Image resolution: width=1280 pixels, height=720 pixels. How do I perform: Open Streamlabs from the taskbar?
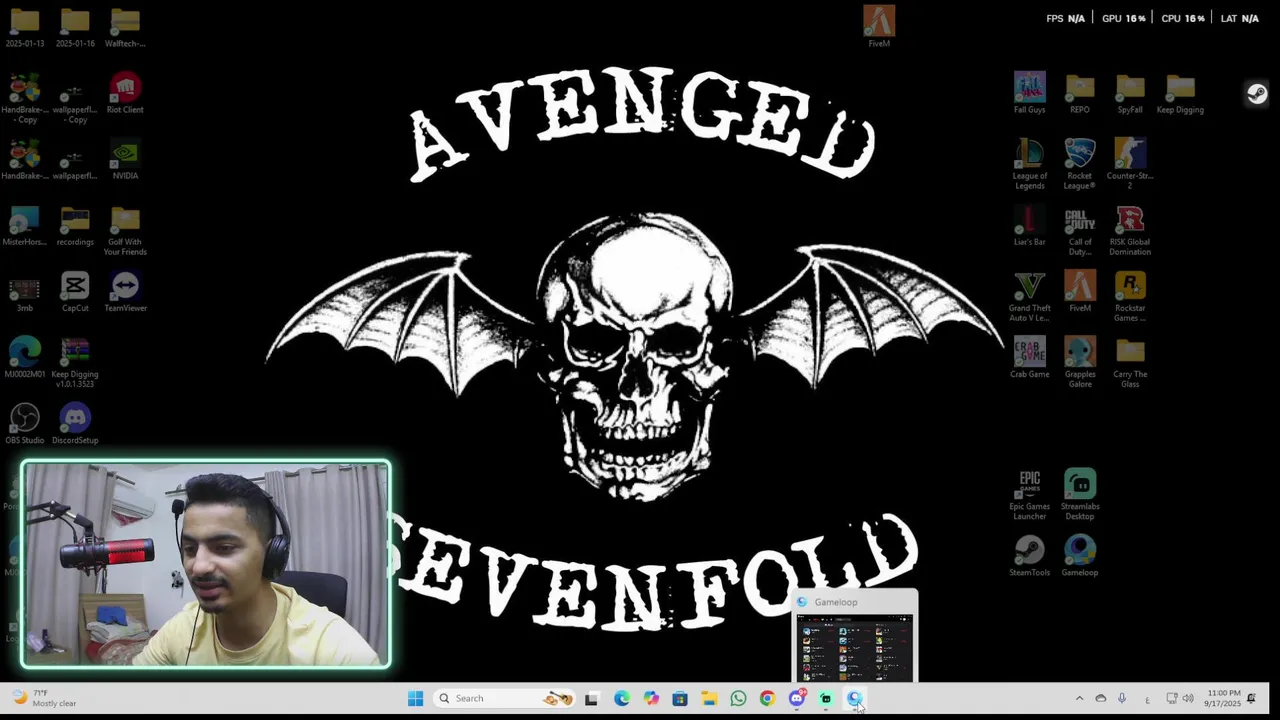tap(826, 699)
